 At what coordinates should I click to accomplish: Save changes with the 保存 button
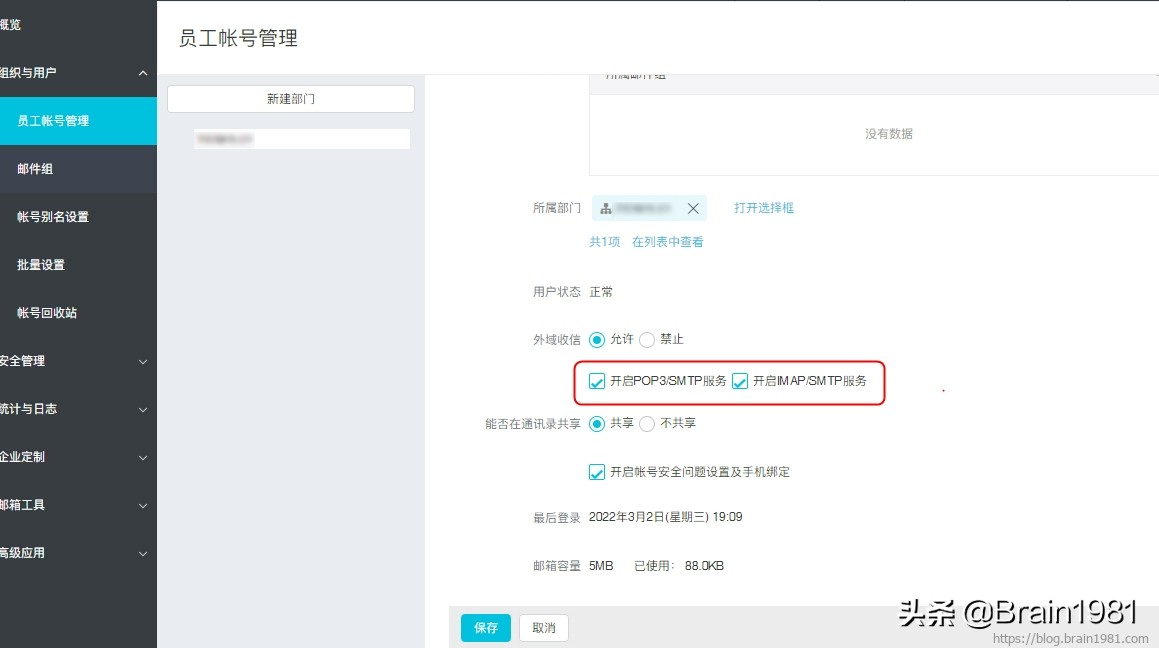pyautogui.click(x=485, y=628)
